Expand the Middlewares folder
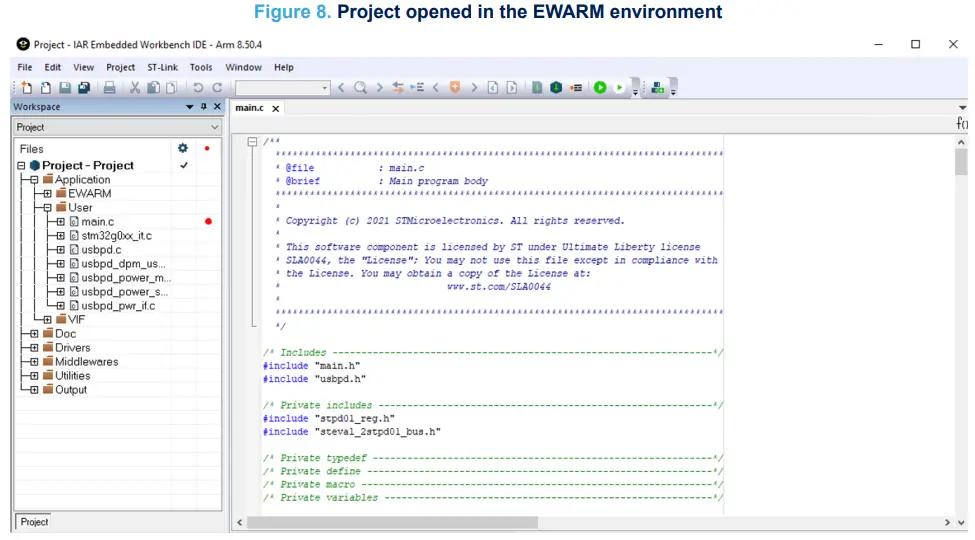 point(34,361)
